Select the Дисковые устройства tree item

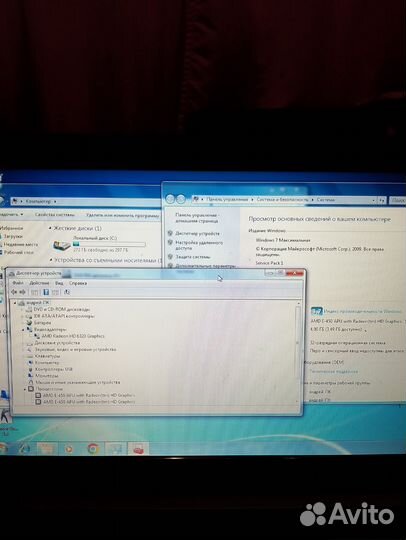57,343
